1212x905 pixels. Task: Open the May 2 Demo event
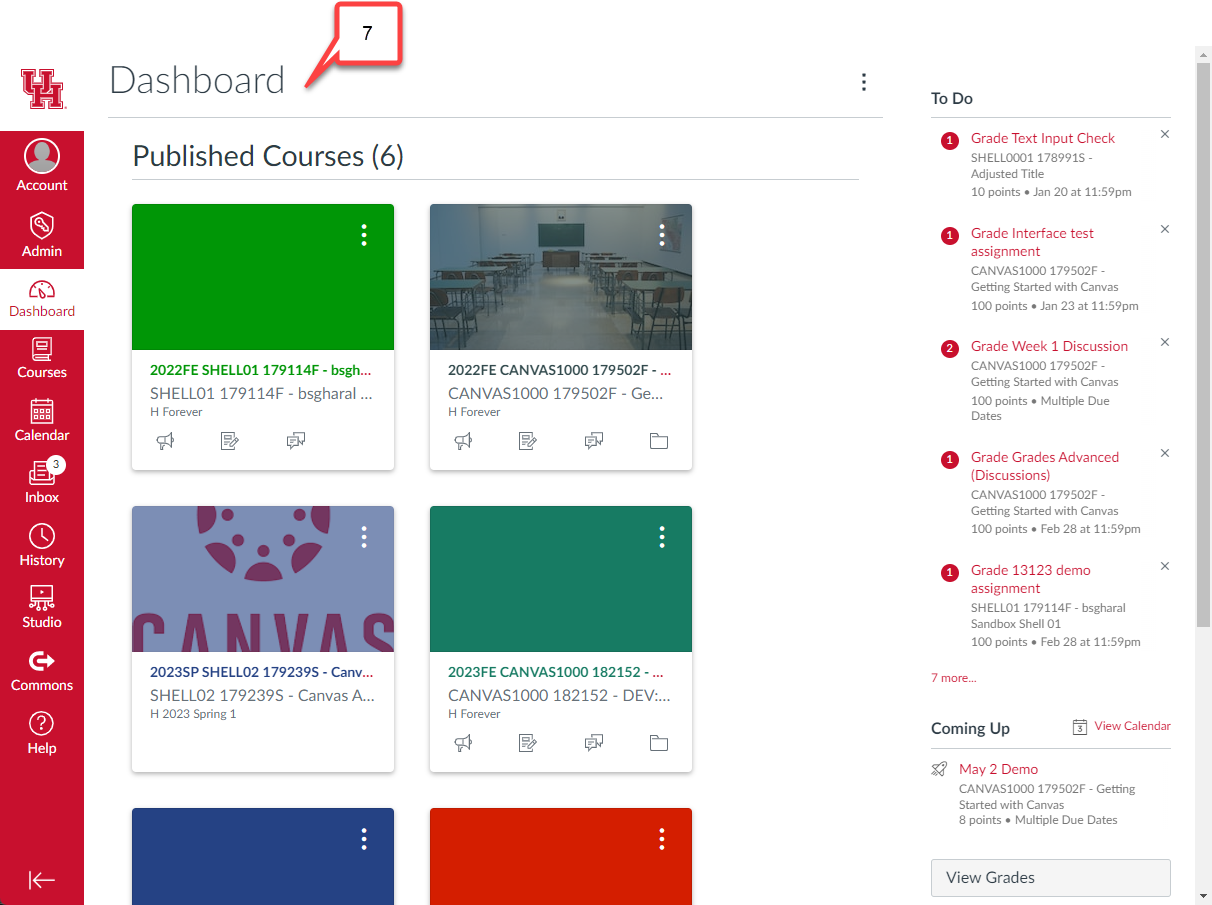click(998, 769)
